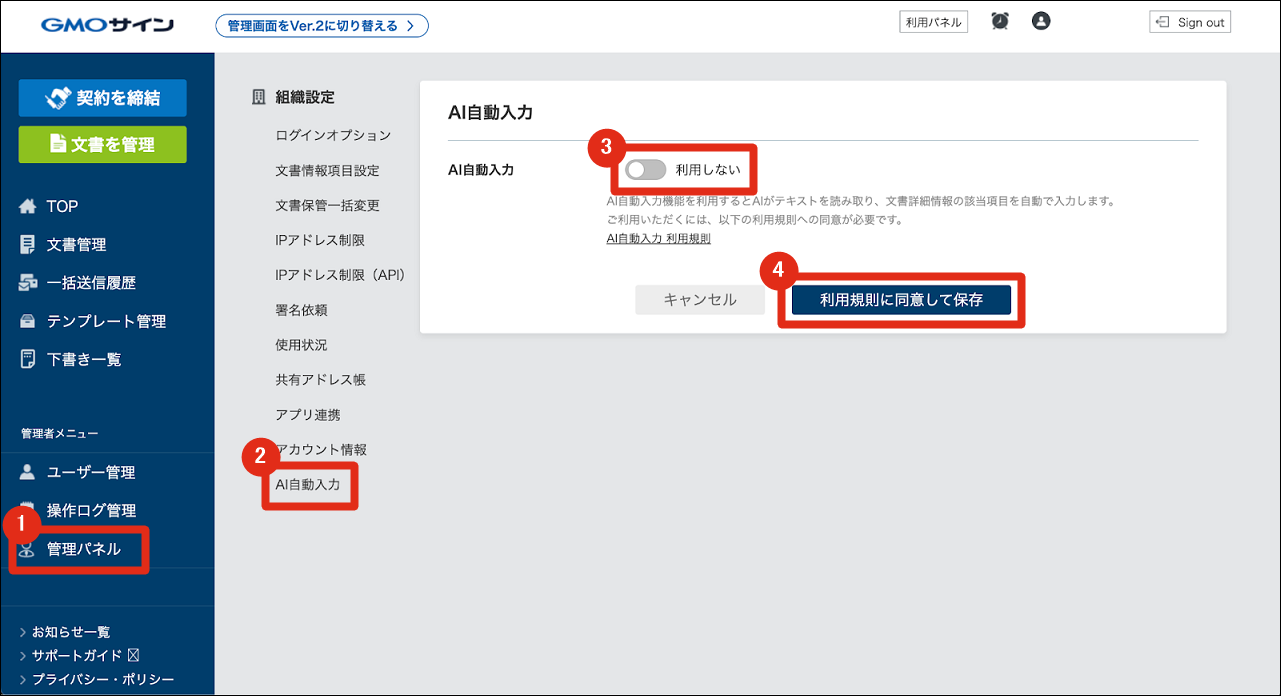1281x696 pixels.
Task: Click the alarm clock notification icon
Action: coord(999,21)
